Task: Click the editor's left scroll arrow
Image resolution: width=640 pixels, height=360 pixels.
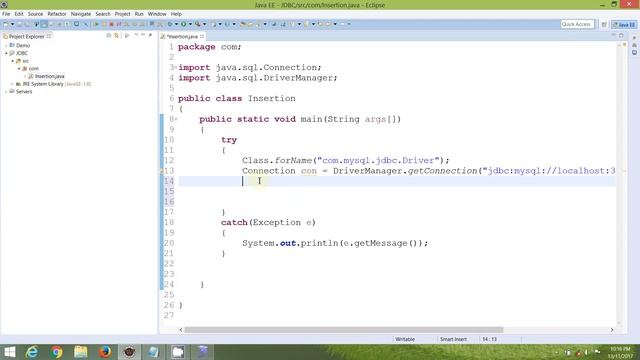Action: click(x=181, y=330)
